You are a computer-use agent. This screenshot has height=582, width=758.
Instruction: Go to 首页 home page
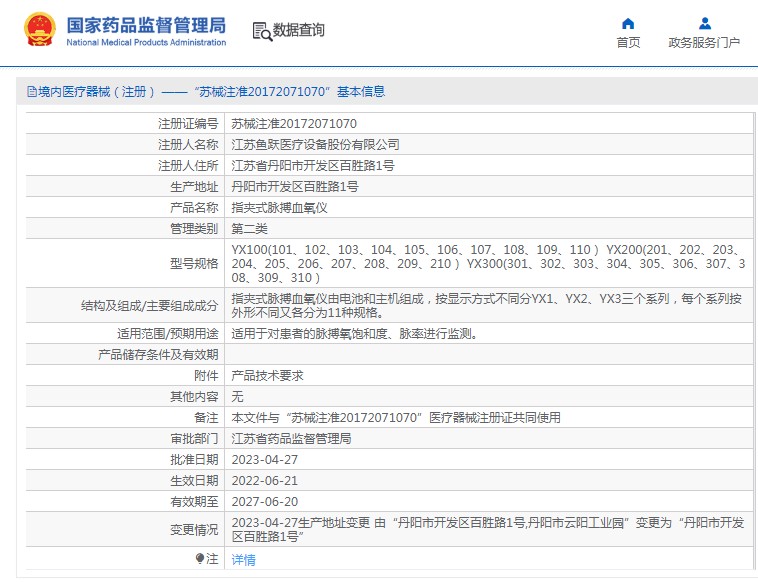pyautogui.click(x=628, y=43)
